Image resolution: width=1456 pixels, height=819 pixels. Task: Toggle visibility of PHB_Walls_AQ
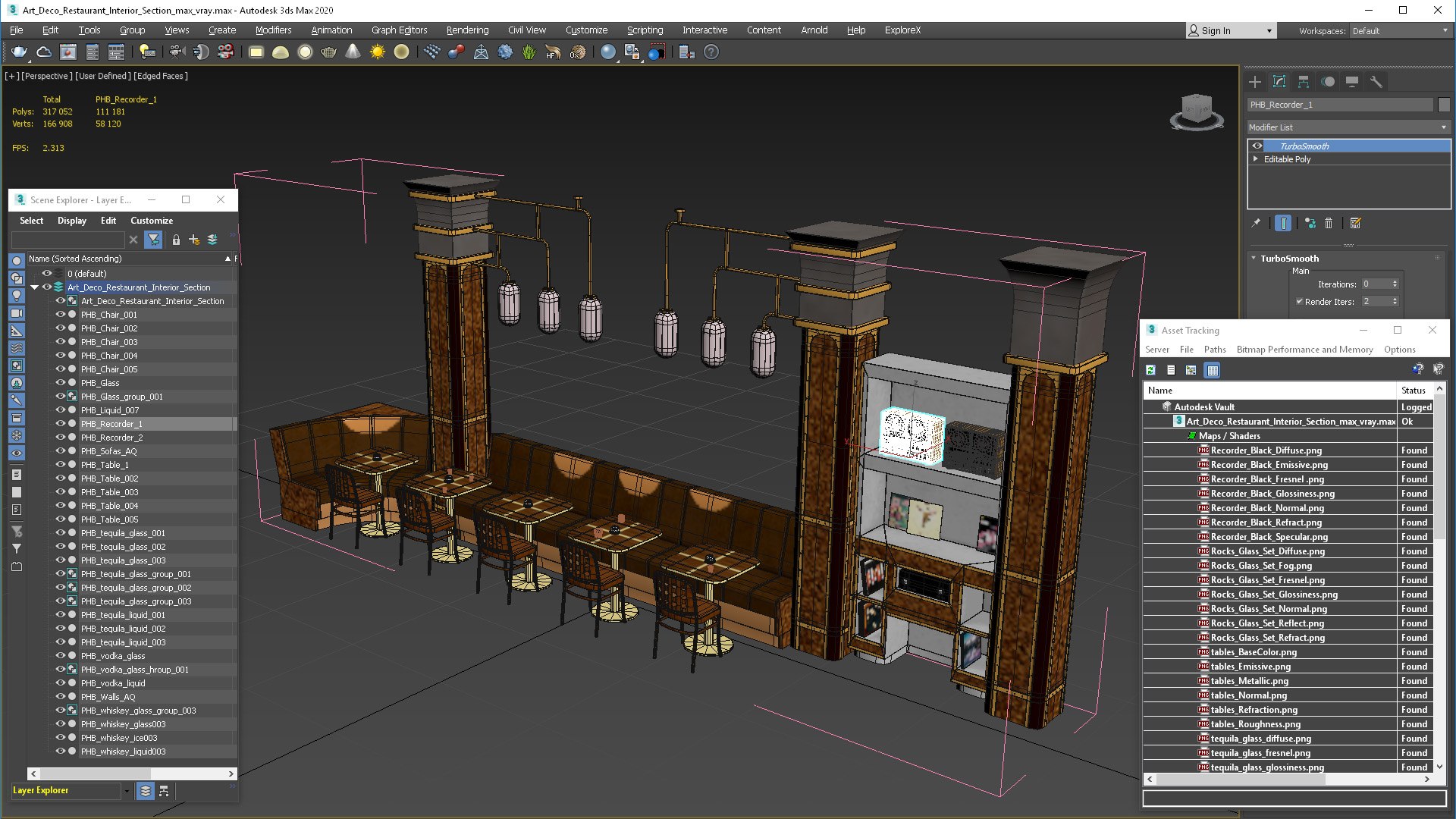click(60, 697)
